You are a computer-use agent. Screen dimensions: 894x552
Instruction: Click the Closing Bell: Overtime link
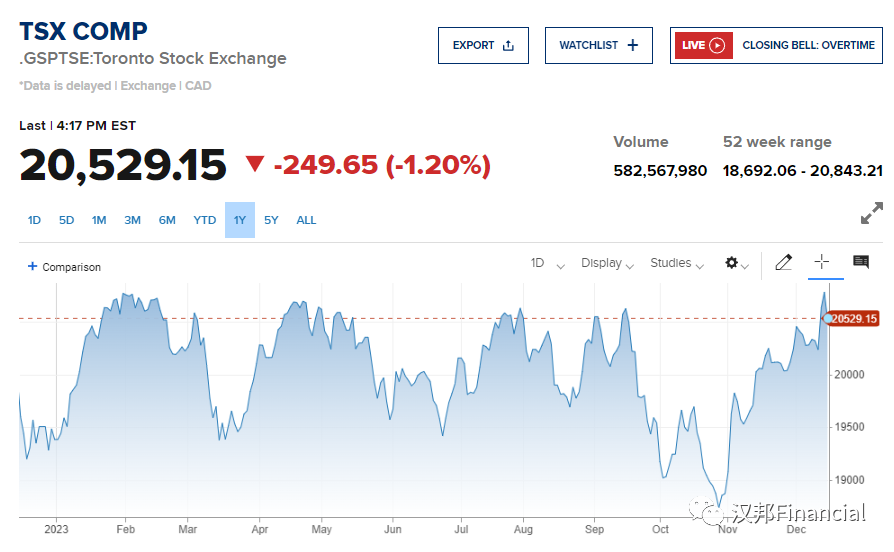tap(808, 45)
